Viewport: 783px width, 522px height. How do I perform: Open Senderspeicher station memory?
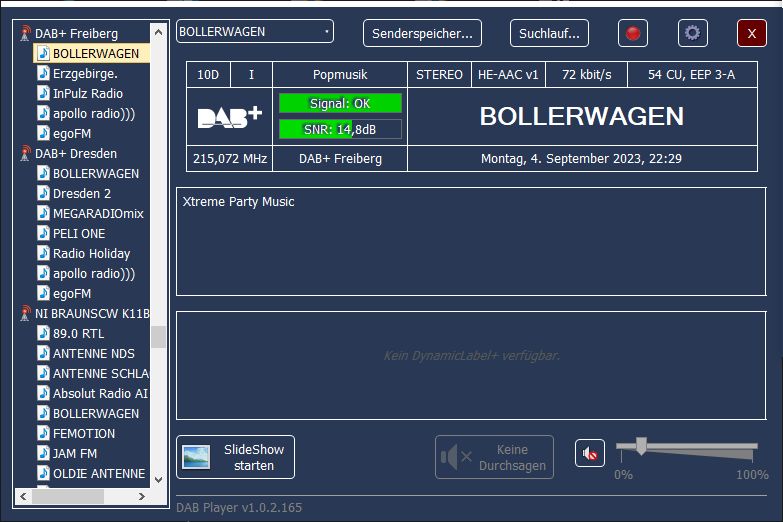click(422, 33)
